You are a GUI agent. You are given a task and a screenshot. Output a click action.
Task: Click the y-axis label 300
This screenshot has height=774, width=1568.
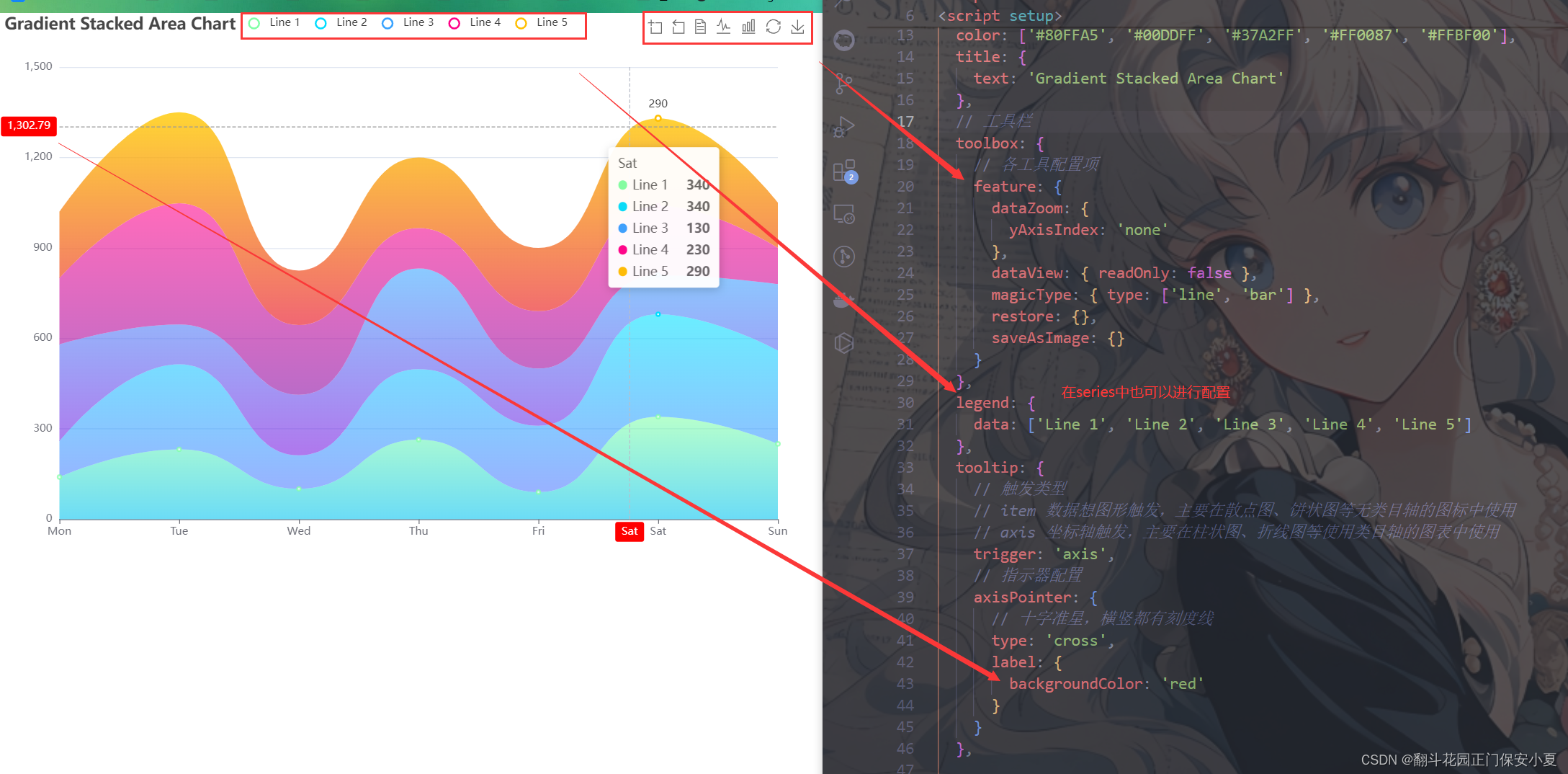tap(42, 428)
